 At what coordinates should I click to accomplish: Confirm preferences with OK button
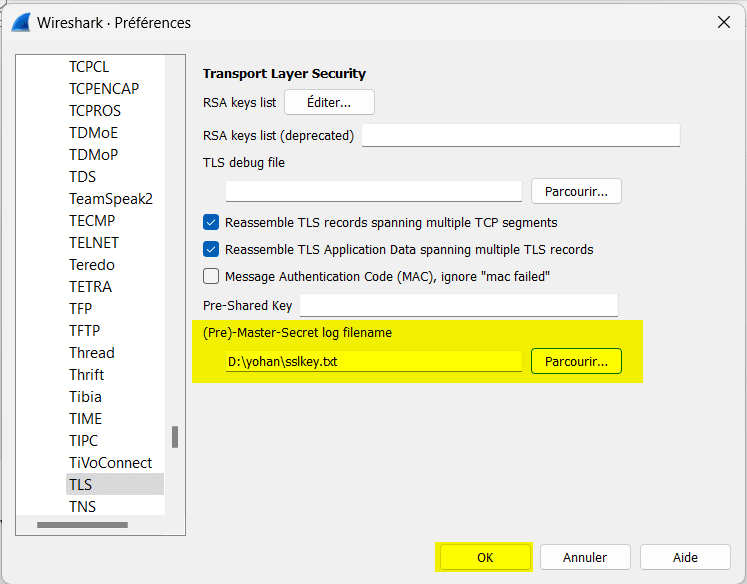pos(485,558)
